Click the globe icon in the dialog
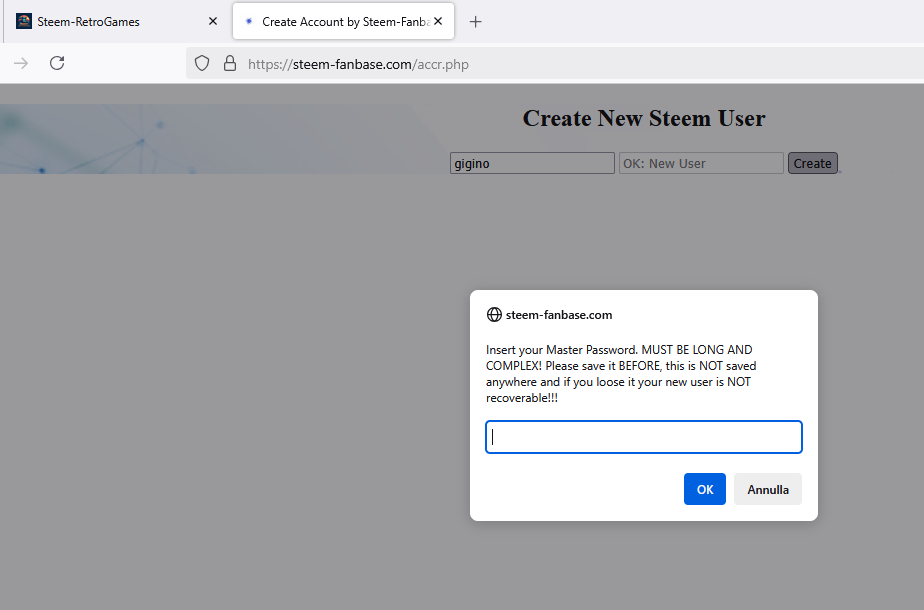This screenshot has height=610, width=924. (x=494, y=315)
